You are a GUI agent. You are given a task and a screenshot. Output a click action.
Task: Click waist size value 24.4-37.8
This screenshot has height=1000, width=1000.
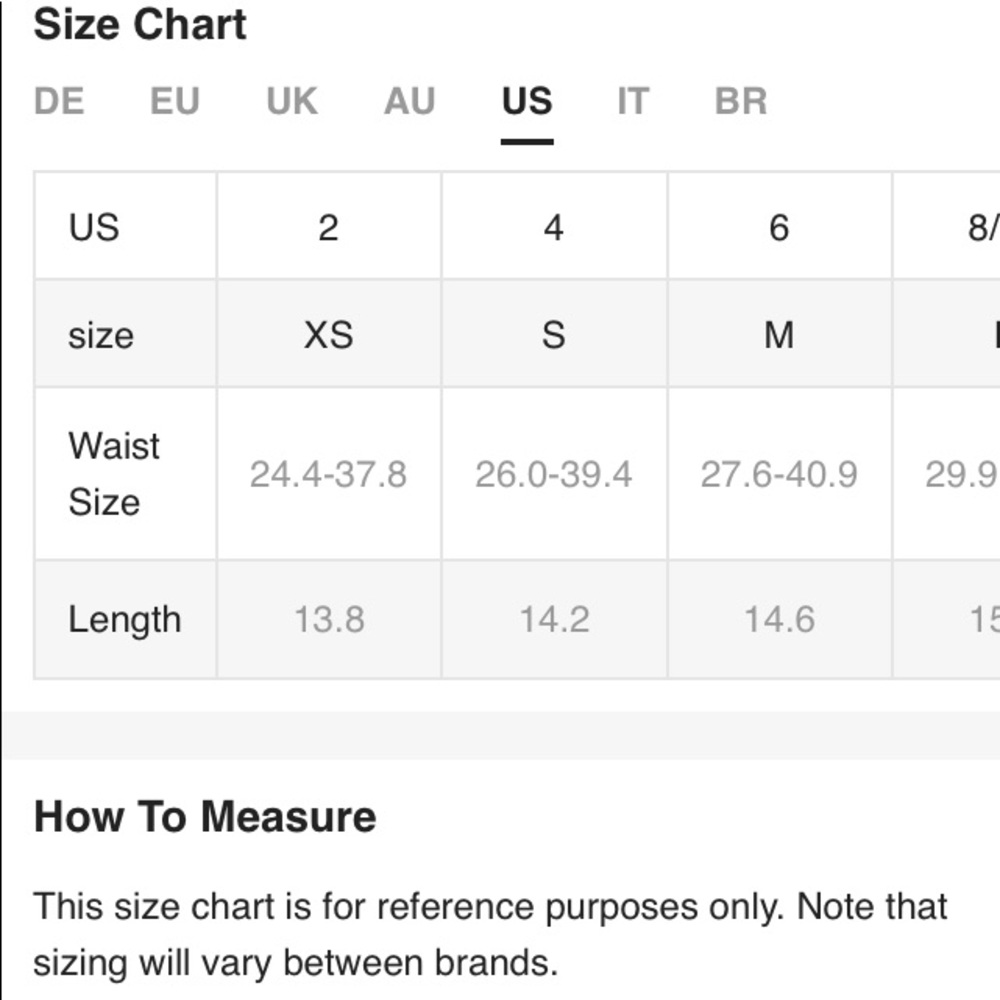[x=328, y=474]
